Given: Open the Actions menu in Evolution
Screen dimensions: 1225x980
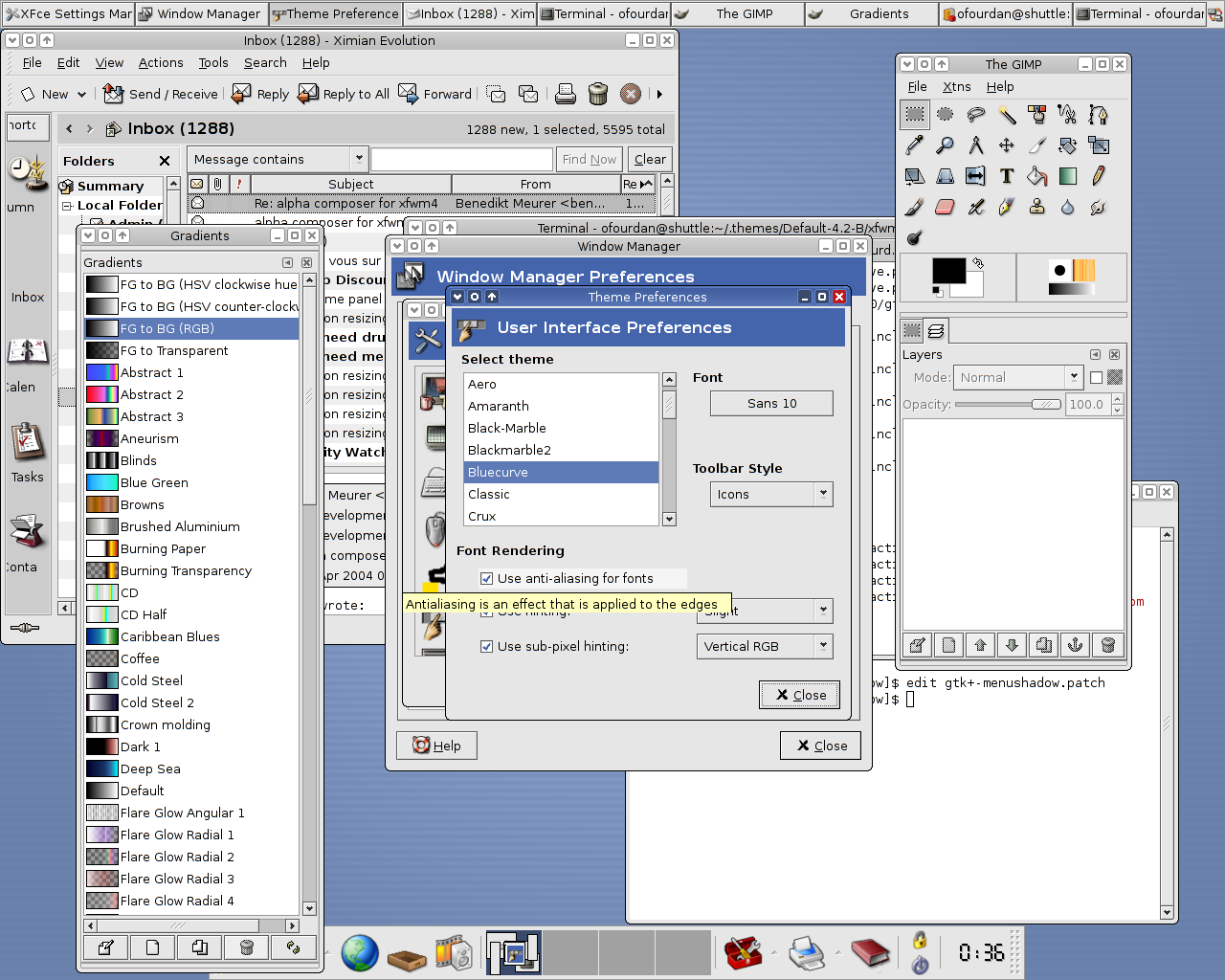Looking at the screenshot, I should pyautogui.click(x=161, y=63).
